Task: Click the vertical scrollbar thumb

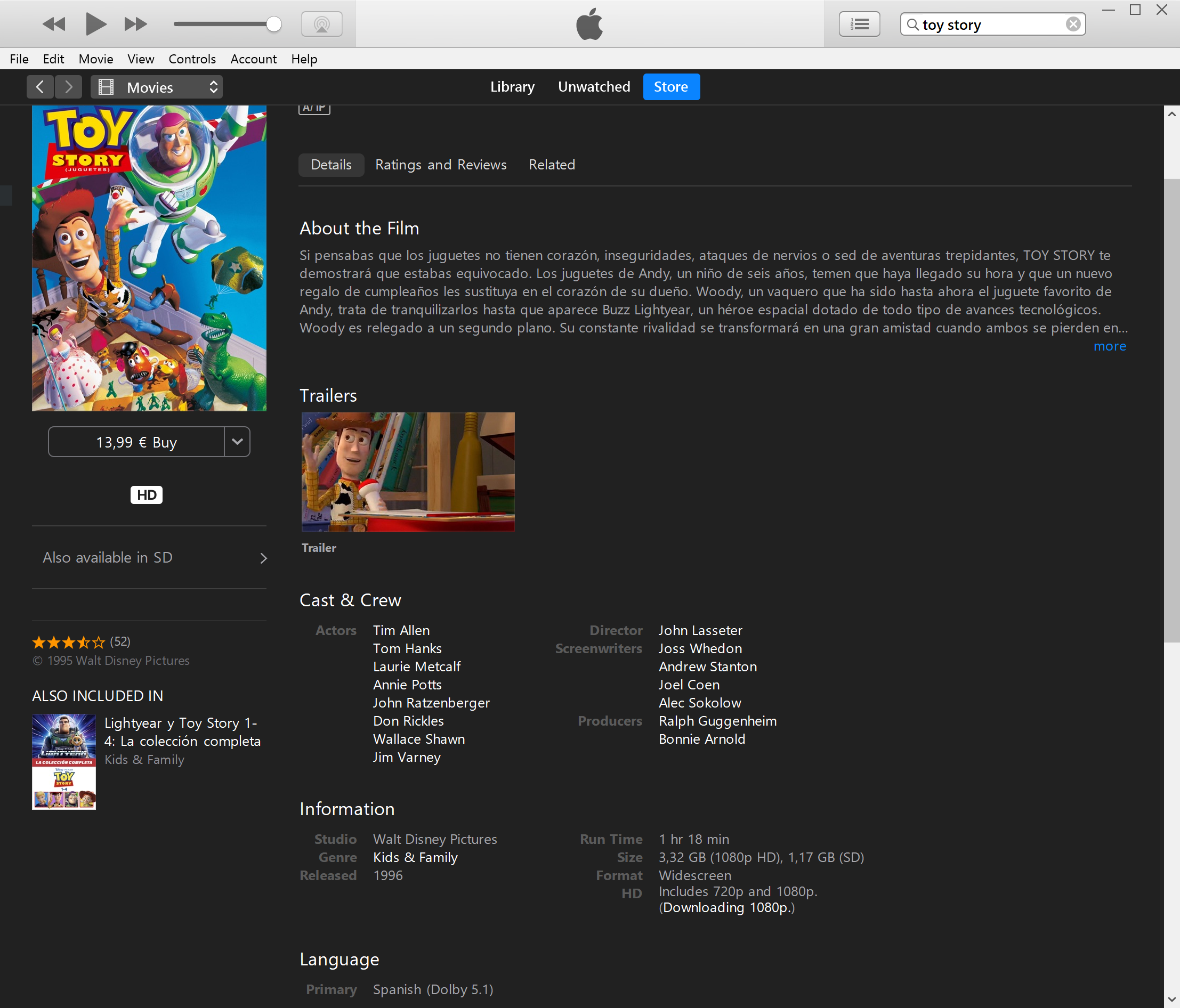Action: 1171,411
